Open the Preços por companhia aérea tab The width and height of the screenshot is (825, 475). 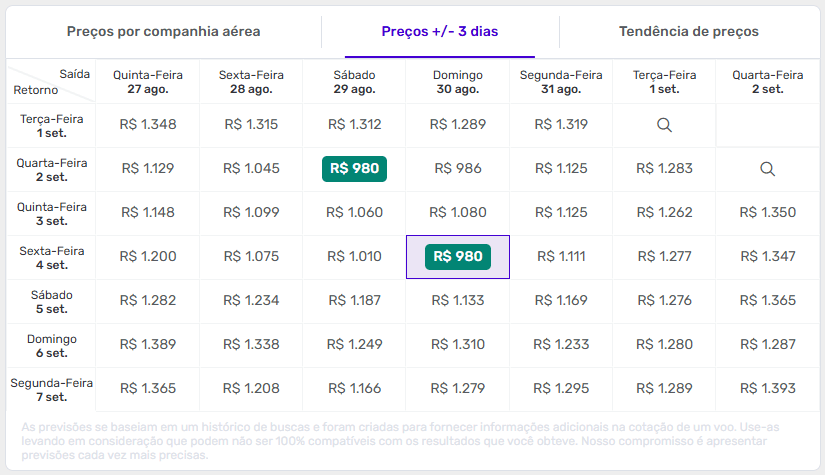[164, 31]
